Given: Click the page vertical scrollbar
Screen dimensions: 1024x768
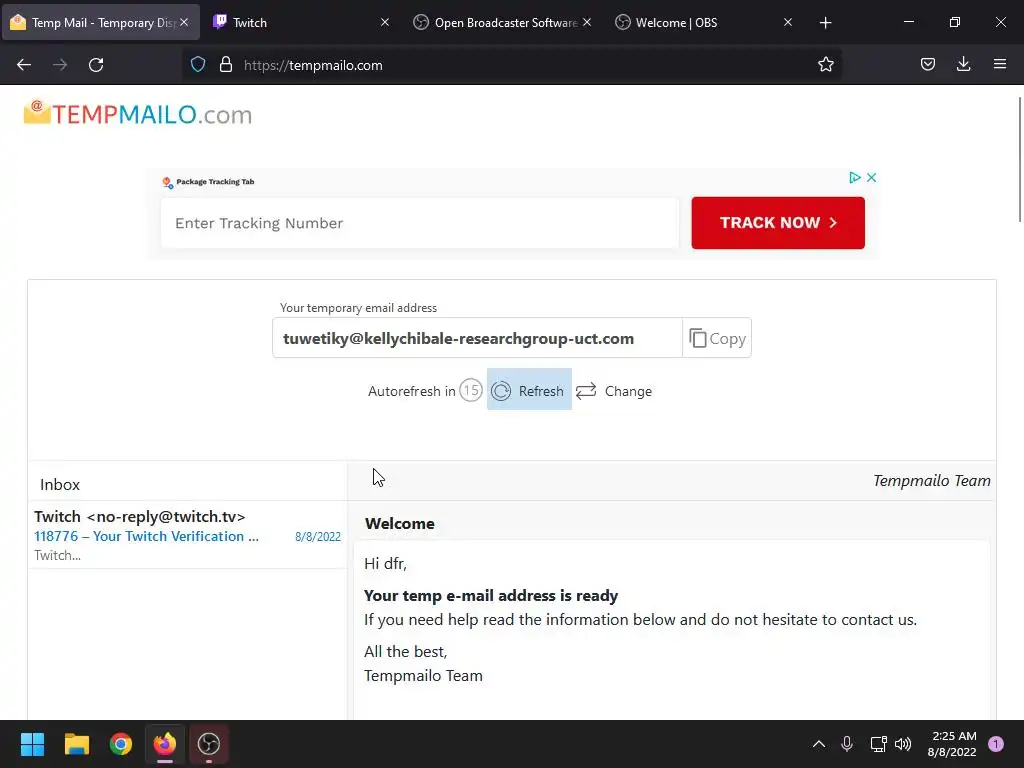Looking at the screenshot, I should pyautogui.click(x=1019, y=160).
